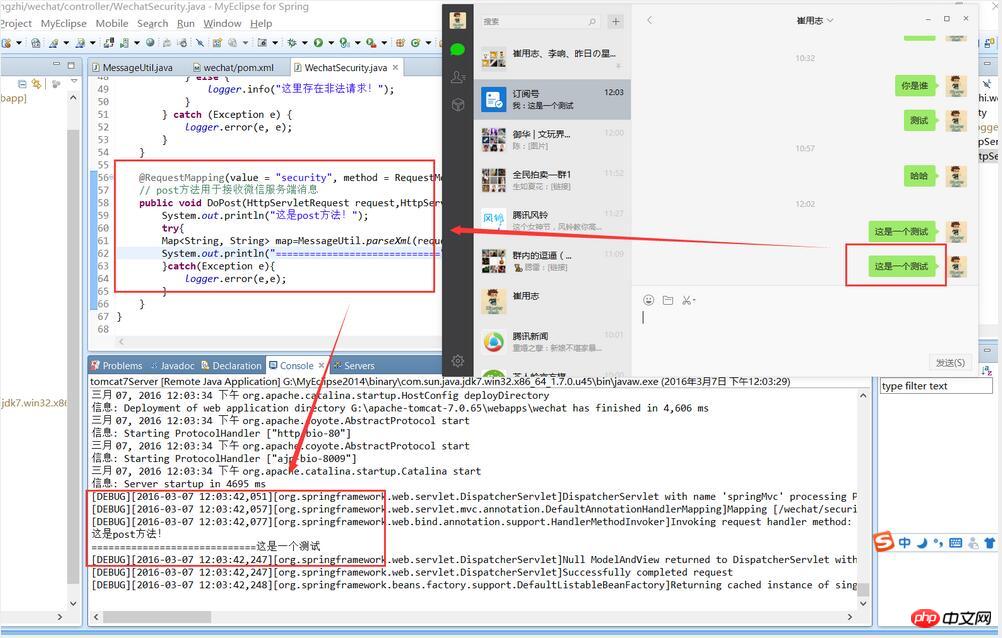
Task: Open WeChat contacts from the sidebar
Action: click(458, 77)
